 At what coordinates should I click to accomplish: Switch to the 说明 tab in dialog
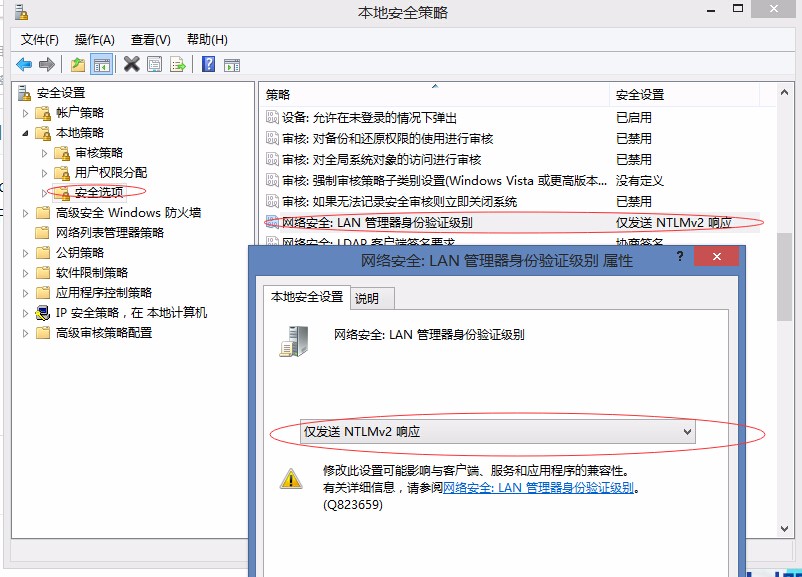coord(367,298)
